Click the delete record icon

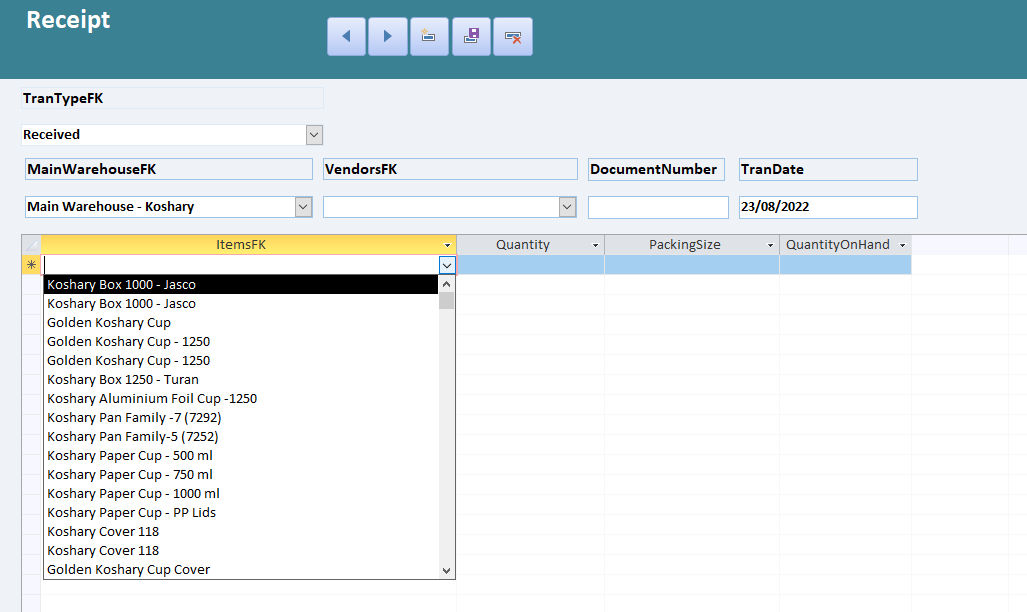(x=513, y=37)
